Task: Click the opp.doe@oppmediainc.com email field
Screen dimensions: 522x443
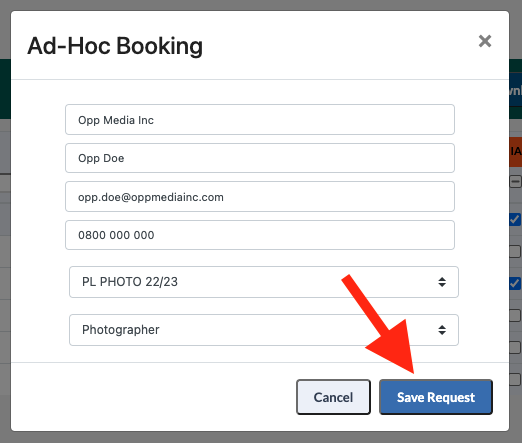Action: click(260, 197)
